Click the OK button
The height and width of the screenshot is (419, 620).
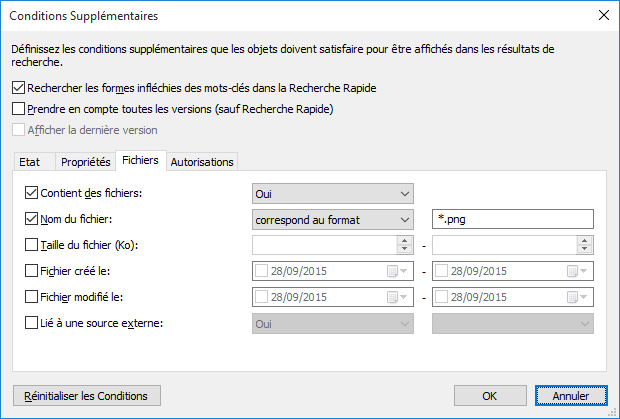tap(490, 395)
